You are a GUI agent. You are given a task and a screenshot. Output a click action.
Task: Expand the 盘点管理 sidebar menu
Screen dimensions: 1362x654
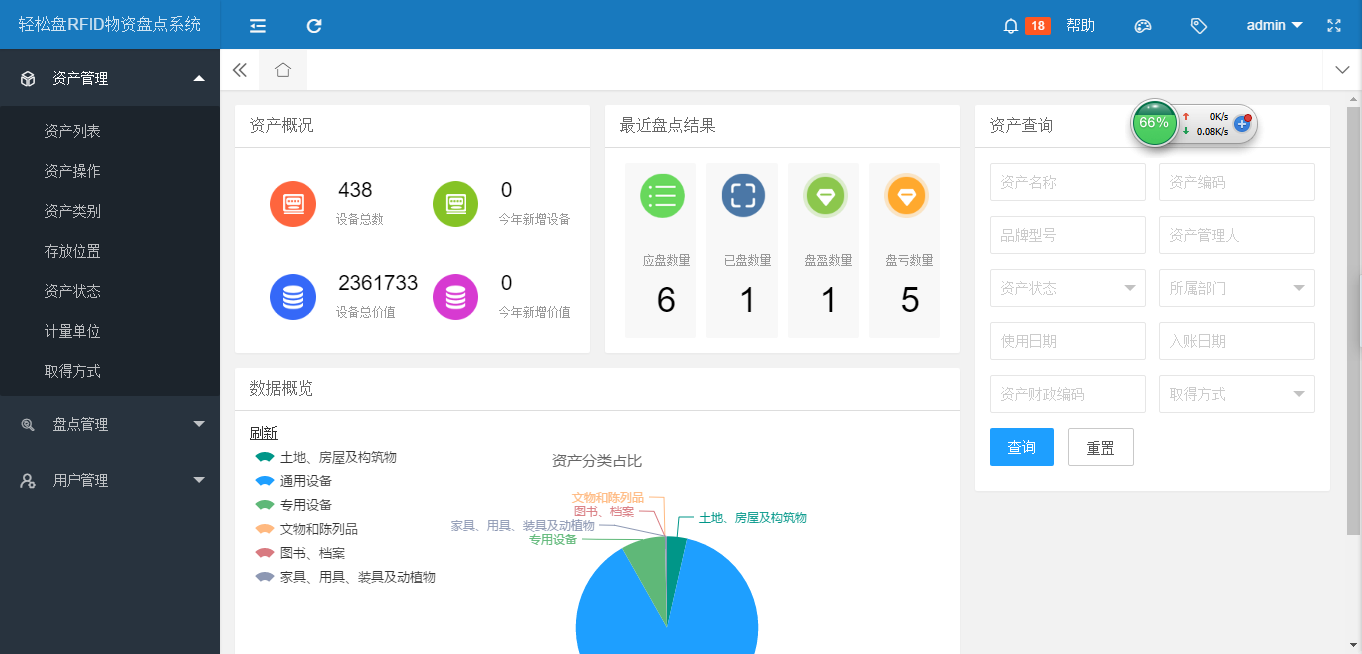[110, 424]
